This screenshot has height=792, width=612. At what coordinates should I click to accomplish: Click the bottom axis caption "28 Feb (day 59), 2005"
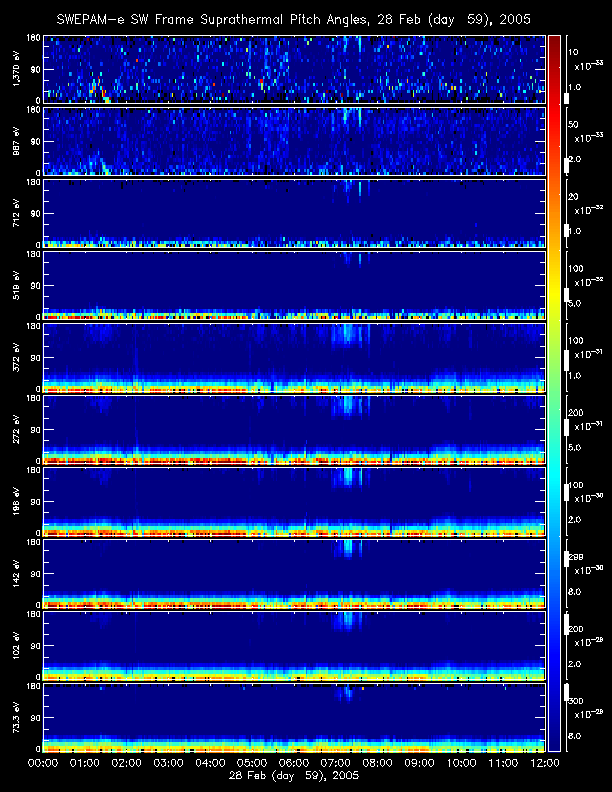point(294,776)
